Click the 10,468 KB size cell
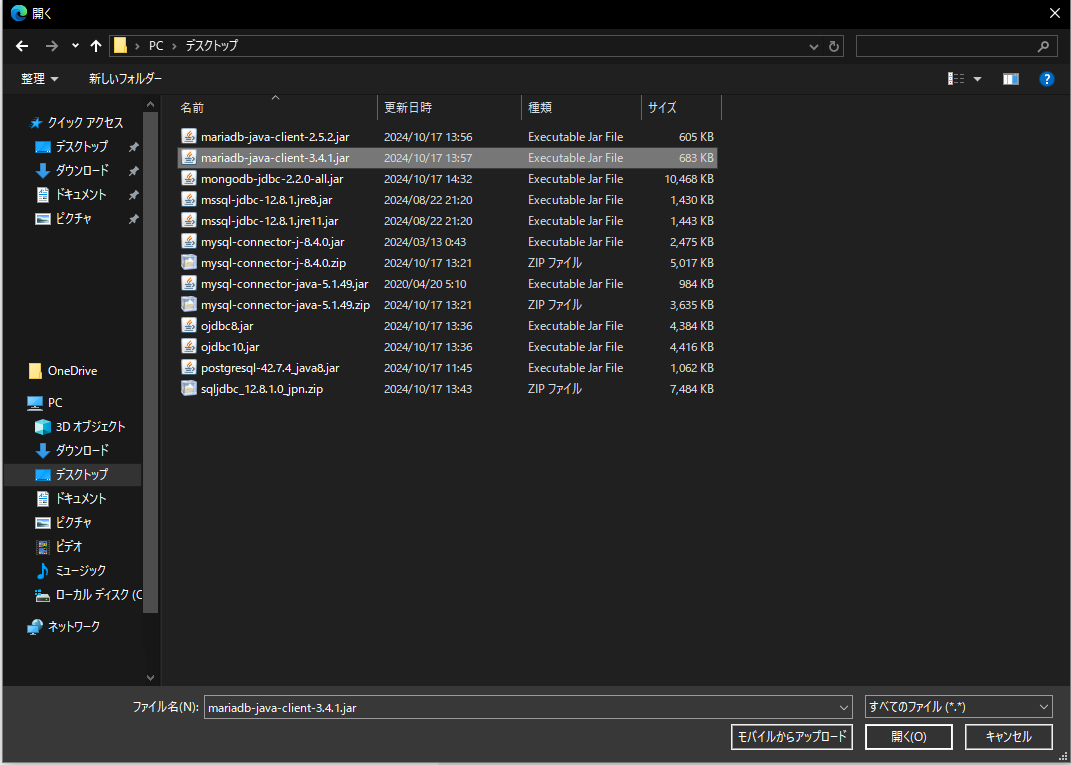The width and height of the screenshot is (1071, 765). tap(688, 179)
